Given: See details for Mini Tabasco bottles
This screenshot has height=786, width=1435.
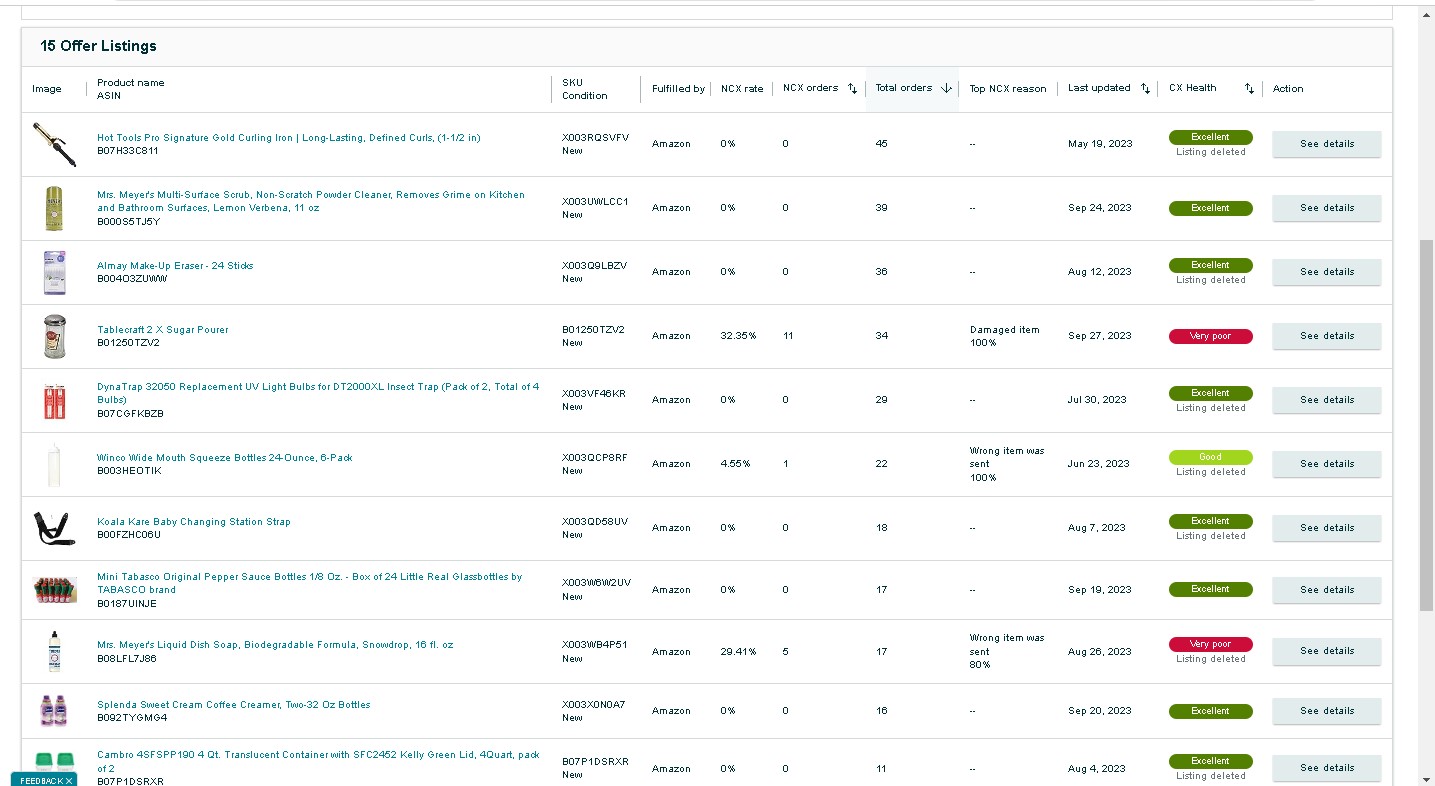Looking at the screenshot, I should [1326, 590].
